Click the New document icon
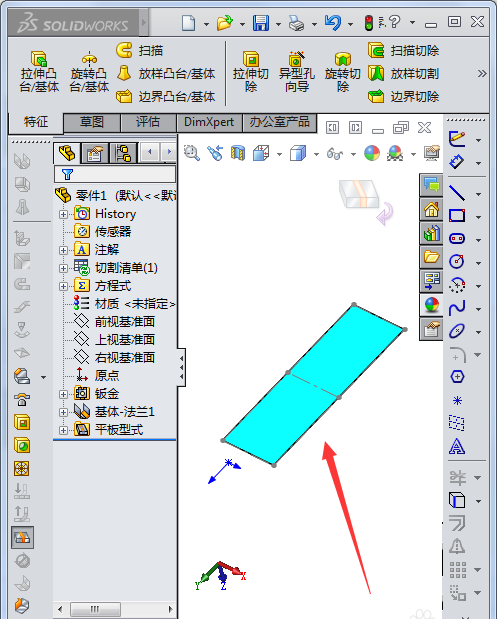Screen dimensions: 497x619 coord(188,23)
